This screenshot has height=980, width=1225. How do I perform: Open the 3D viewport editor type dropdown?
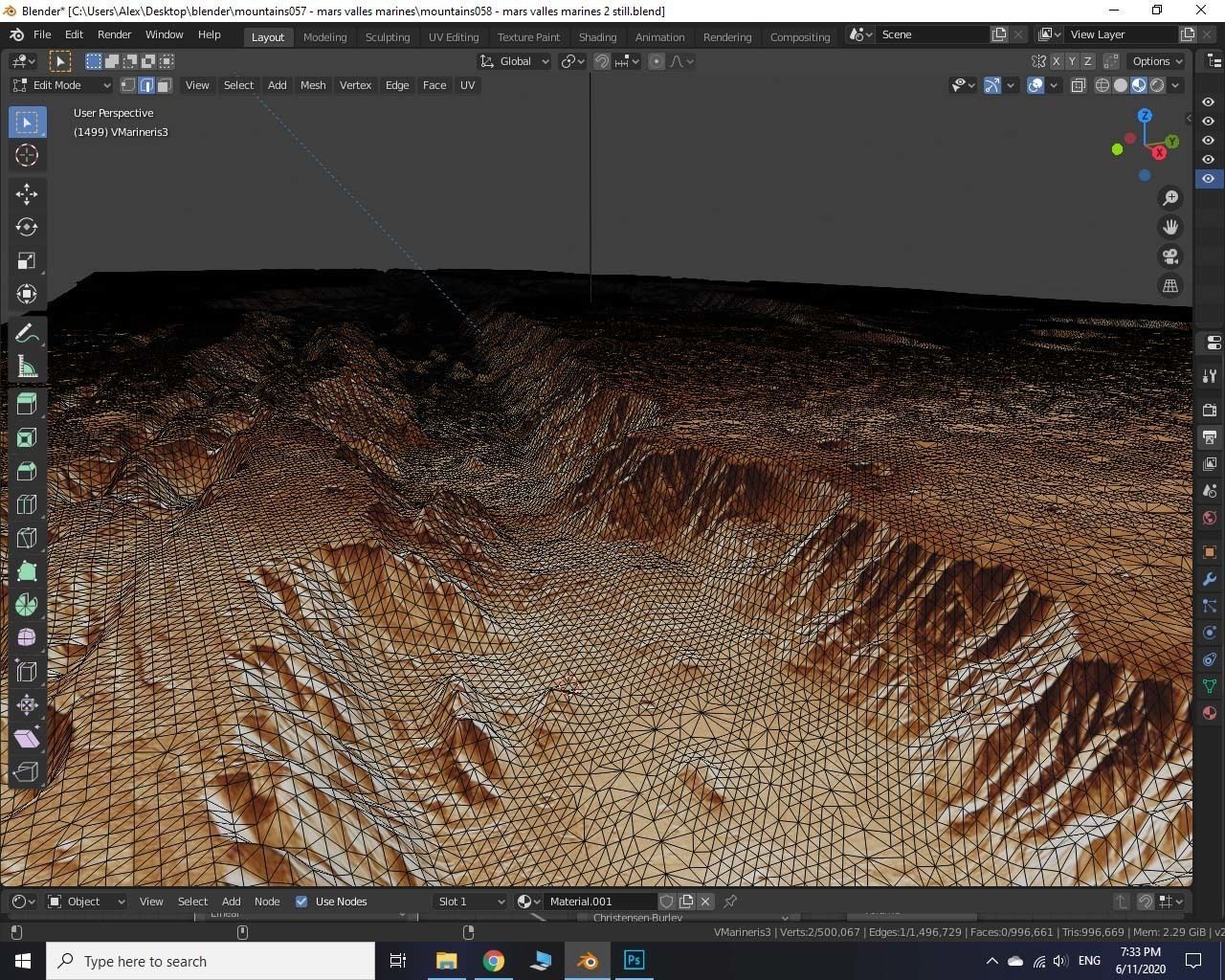(x=23, y=61)
